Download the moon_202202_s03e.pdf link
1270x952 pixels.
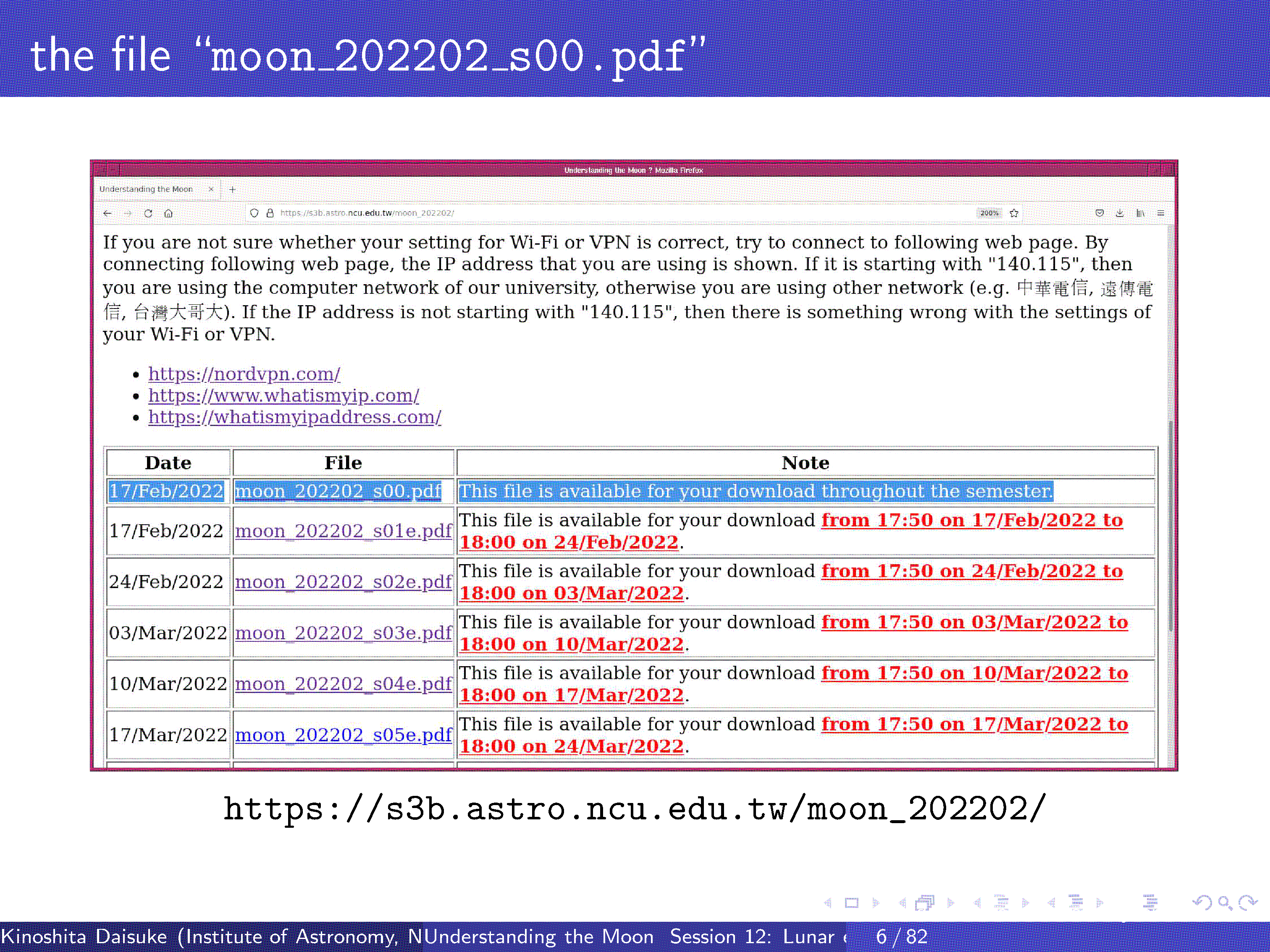(x=344, y=633)
